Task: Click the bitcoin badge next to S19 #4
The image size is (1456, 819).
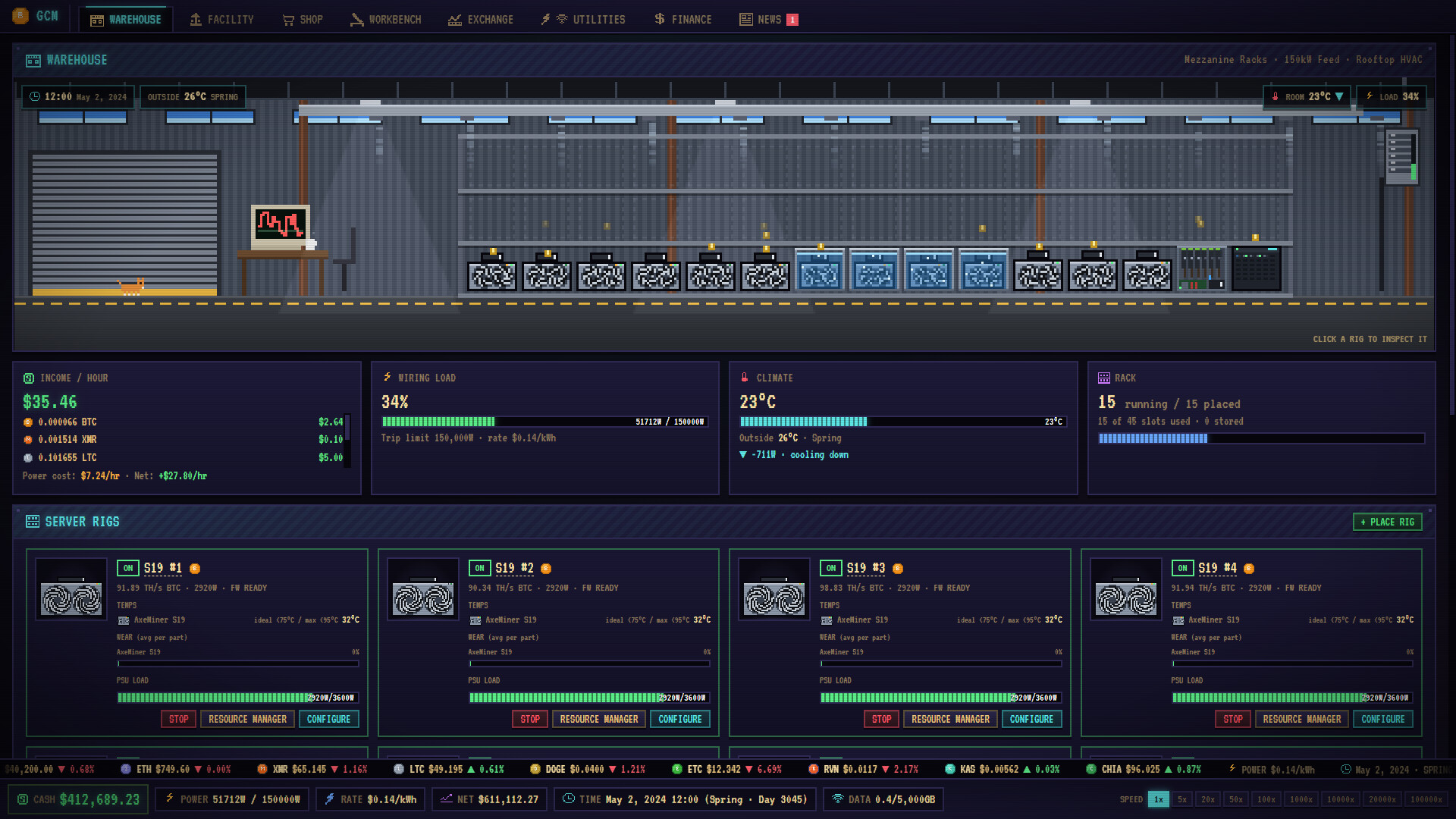Action: (x=1249, y=569)
